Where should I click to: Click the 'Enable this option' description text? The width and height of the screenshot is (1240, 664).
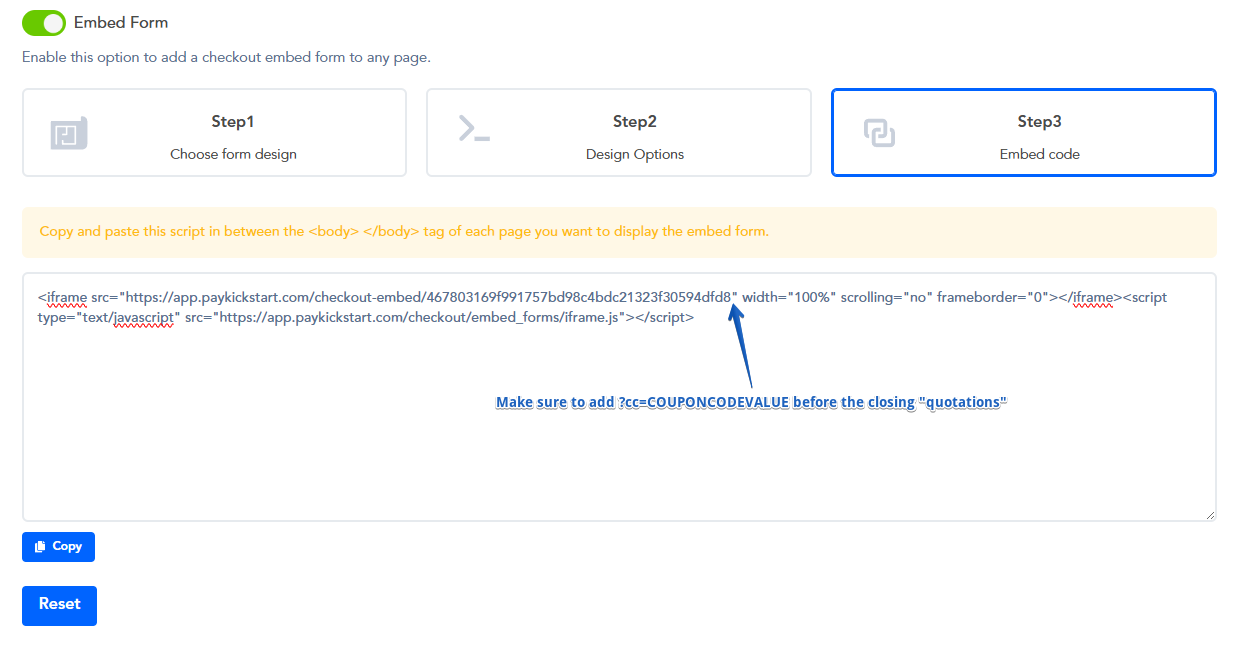226,57
